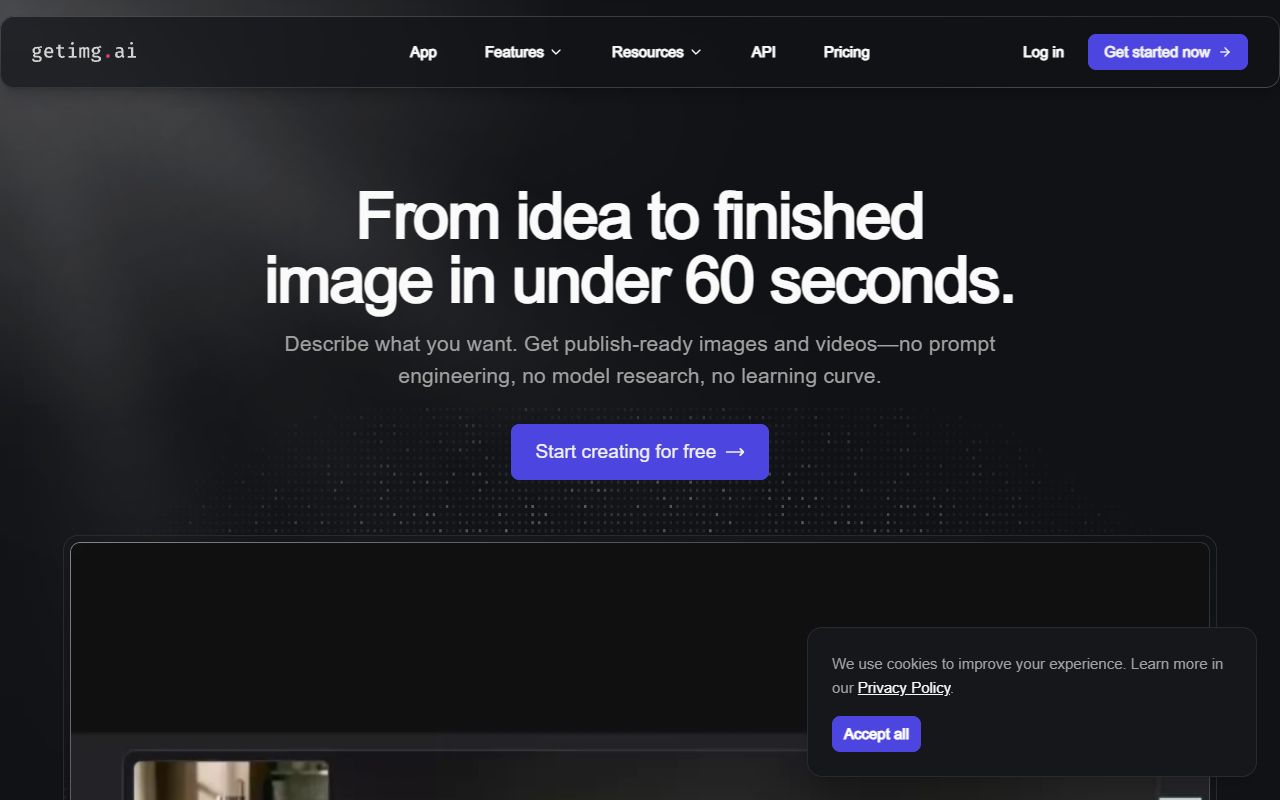Click the Log in link
The height and width of the screenshot is (800, 1280).
coord(1043,52)
